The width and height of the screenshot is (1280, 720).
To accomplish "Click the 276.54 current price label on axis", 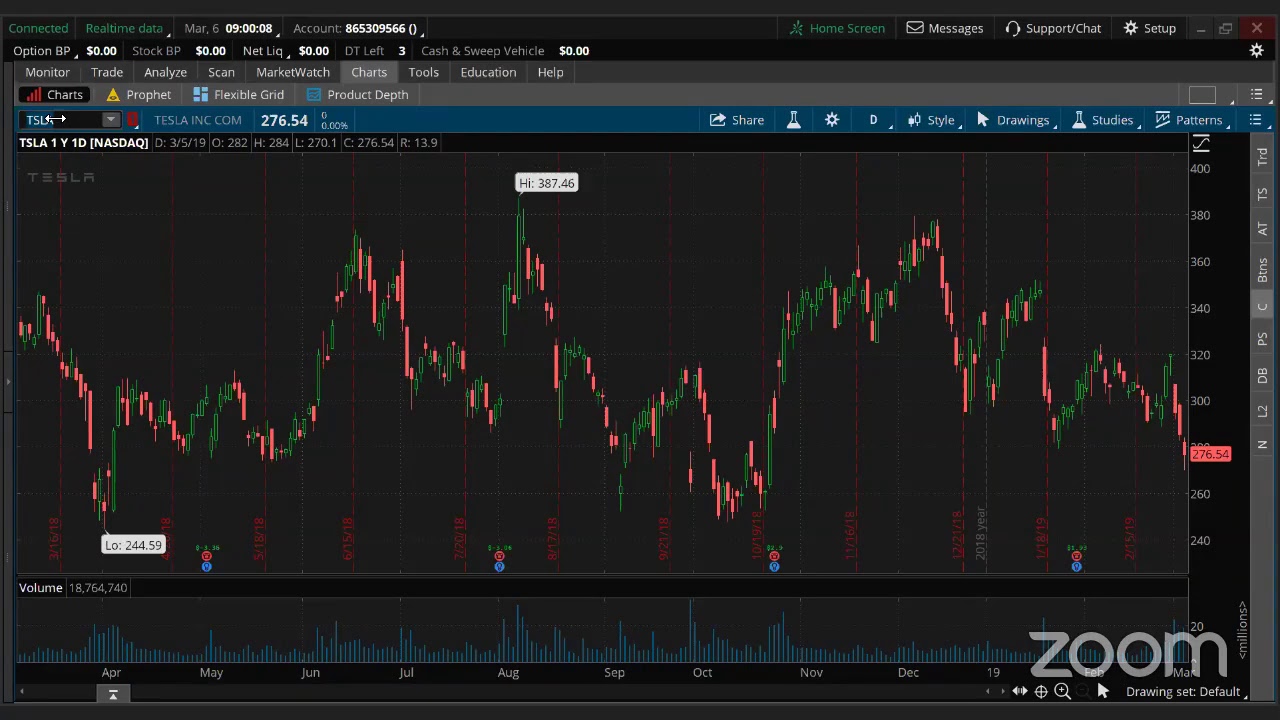I will [x=1210, y=454].
